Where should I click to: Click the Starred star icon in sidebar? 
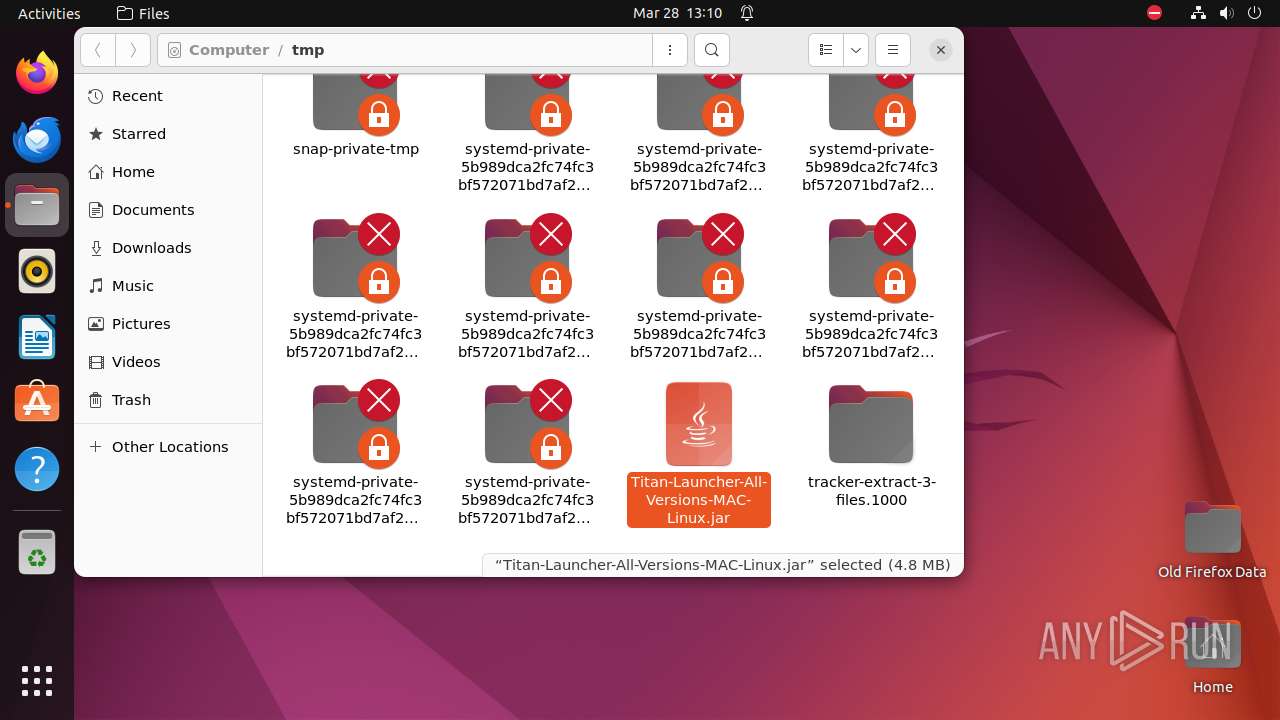tap(96, 134)
